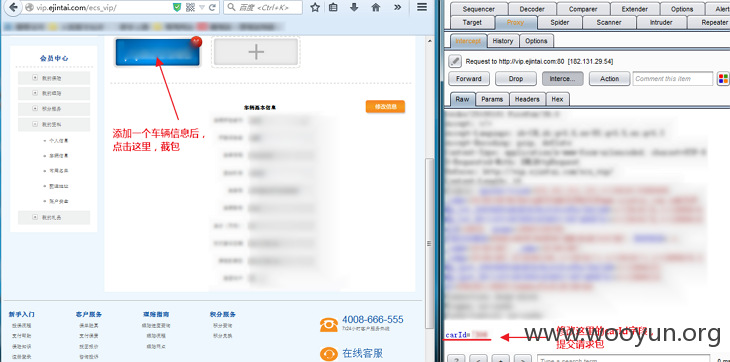This screenshot has width=730, height=362.
Task: Open the bookmarks list icon next to star
Action: tap(333, 7)
